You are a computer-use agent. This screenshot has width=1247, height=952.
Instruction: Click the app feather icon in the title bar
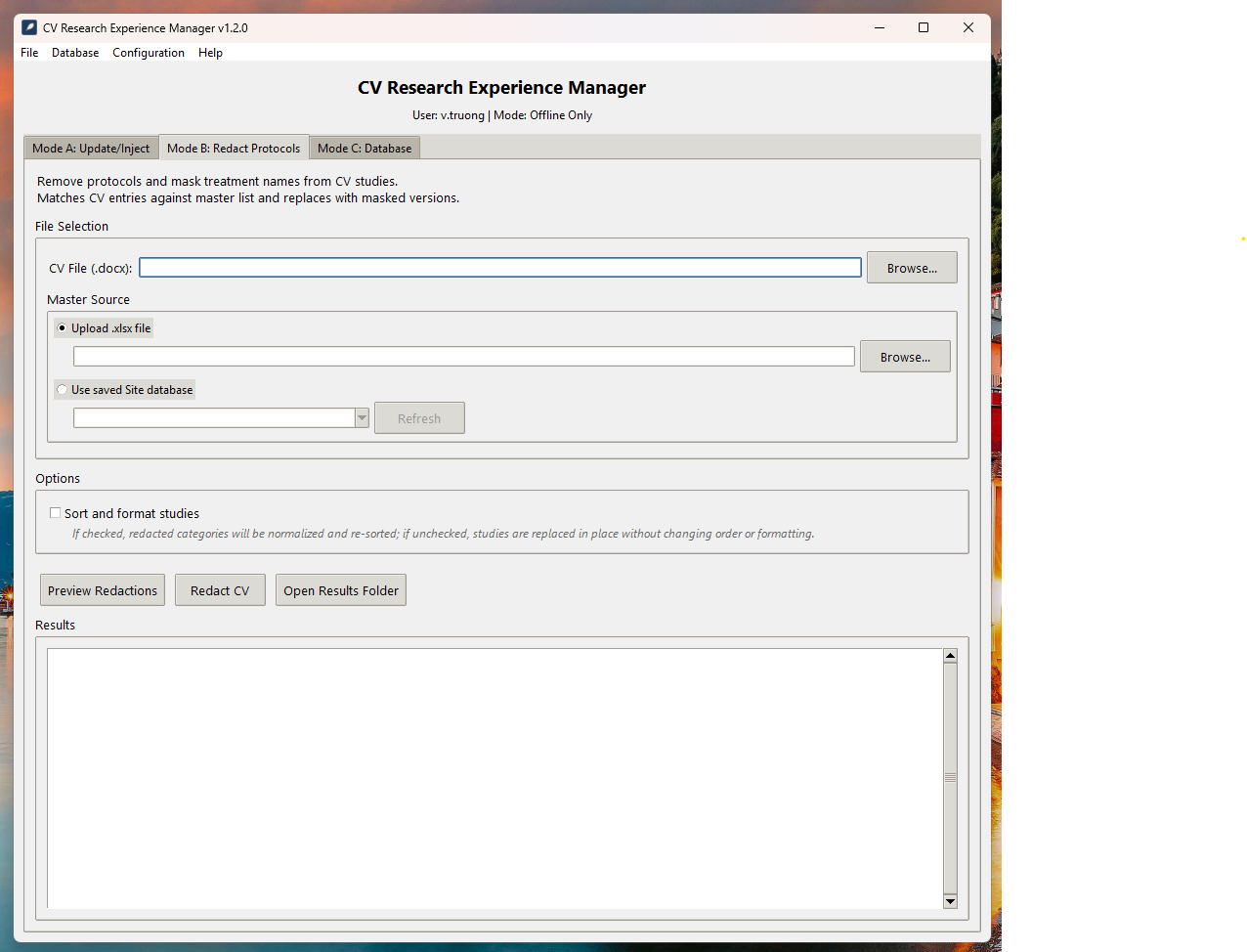[29, 27]
